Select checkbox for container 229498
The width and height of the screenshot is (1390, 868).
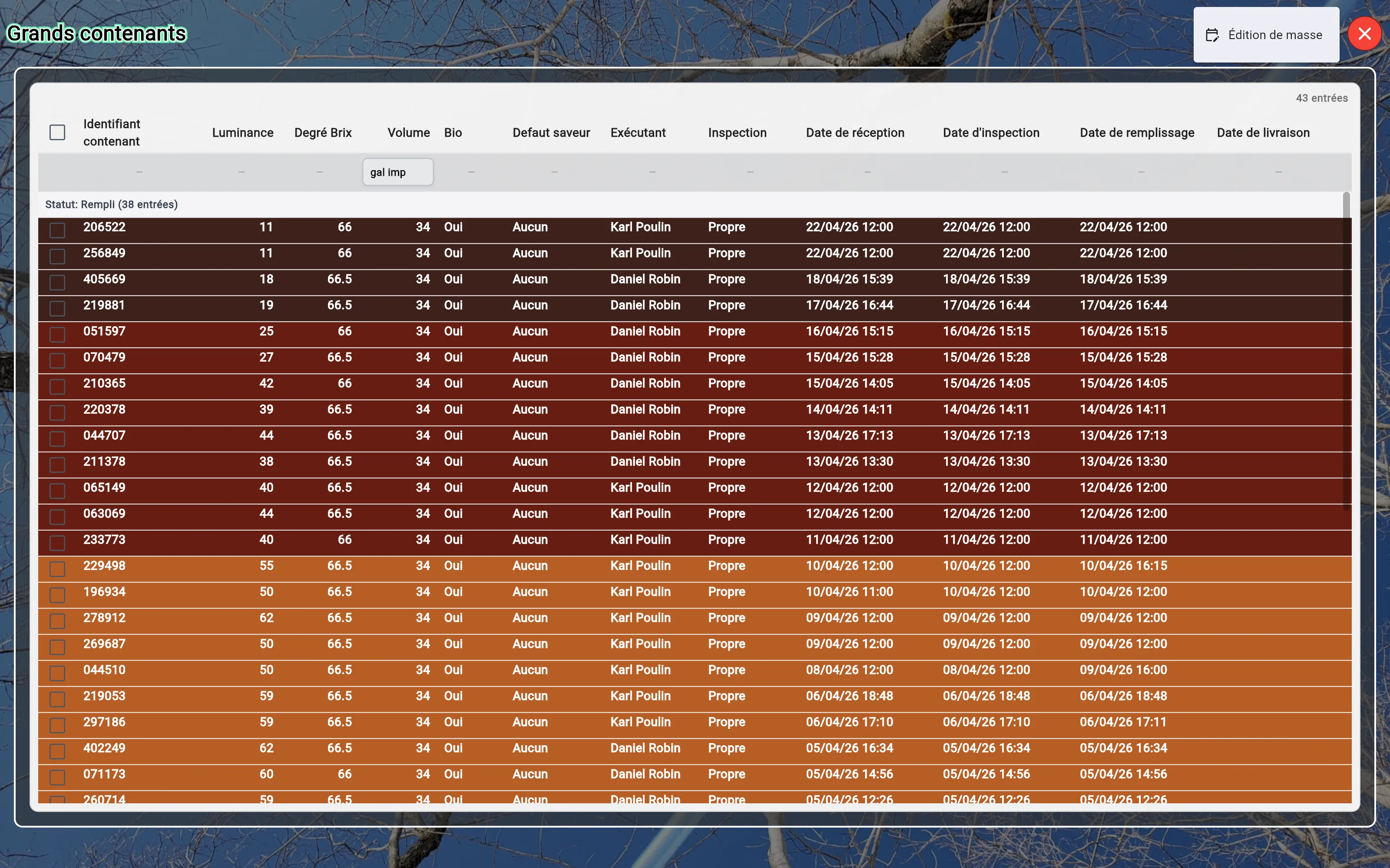(57, 569)
